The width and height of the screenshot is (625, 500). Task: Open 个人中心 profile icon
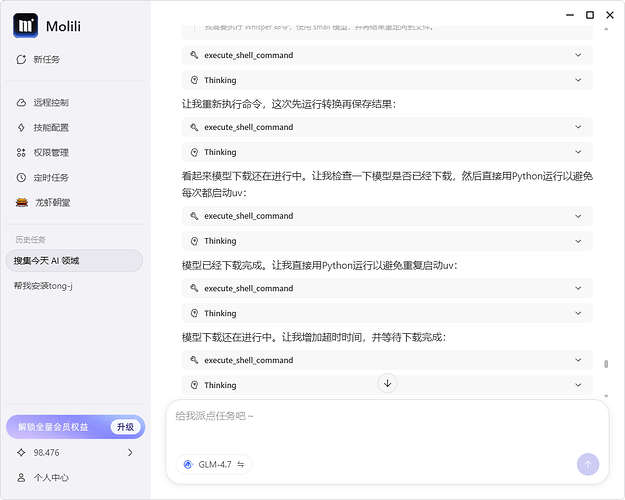(23, 478)
